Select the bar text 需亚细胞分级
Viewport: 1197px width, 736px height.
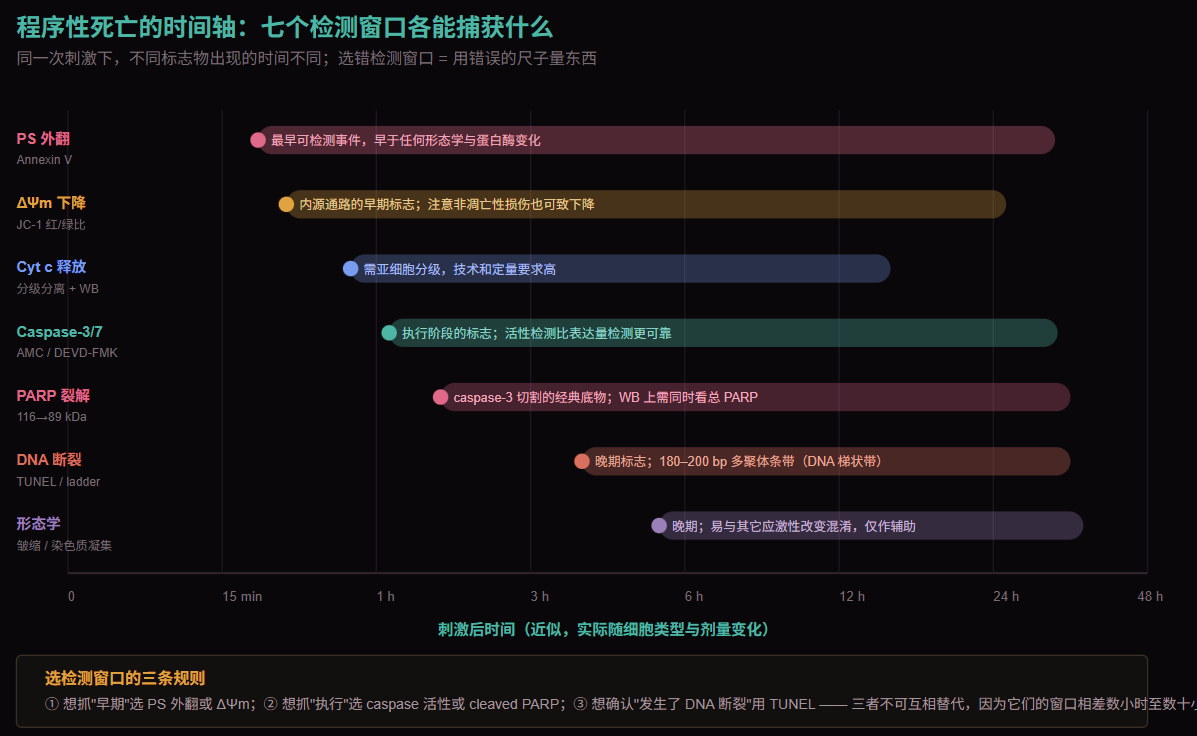point(402,270)
